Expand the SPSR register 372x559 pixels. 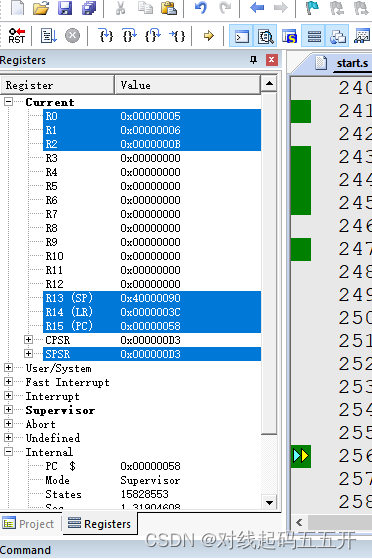(x=29, y=354)
